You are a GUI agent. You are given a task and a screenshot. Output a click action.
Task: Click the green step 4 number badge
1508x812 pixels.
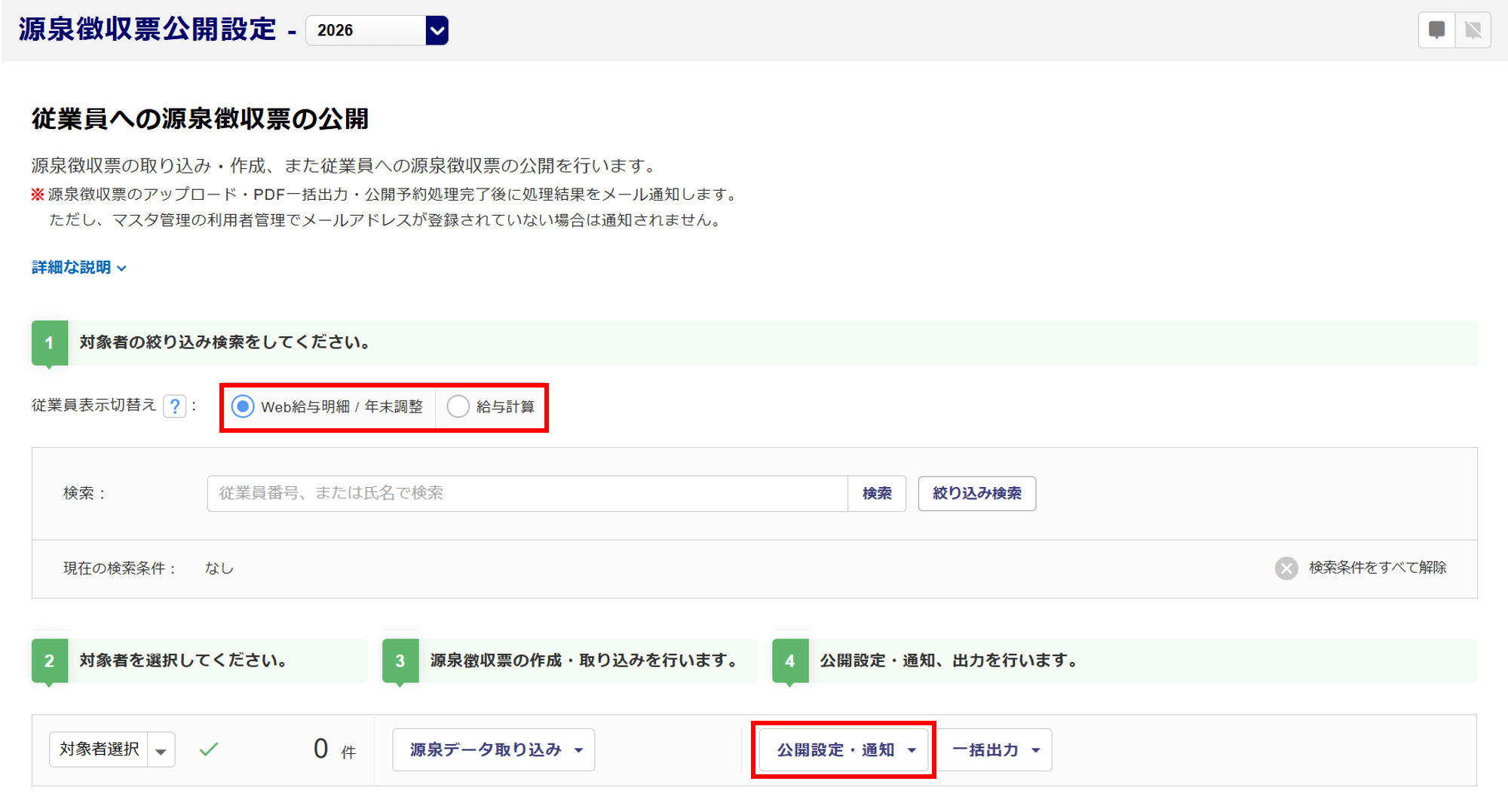[790, 661]
